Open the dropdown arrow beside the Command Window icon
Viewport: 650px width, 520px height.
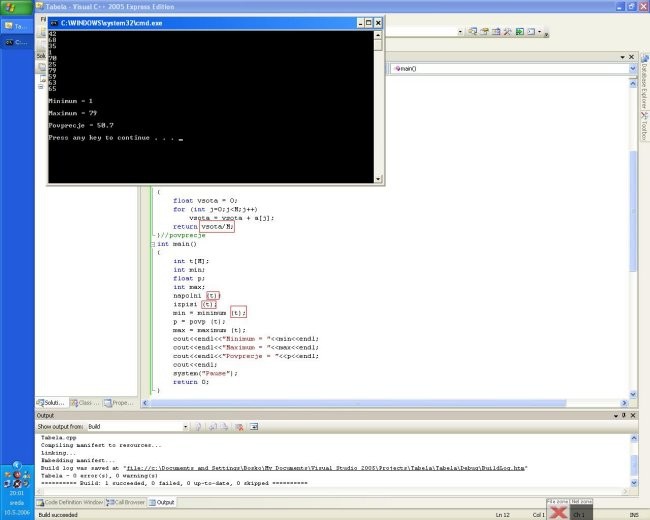tap(539, 32)
